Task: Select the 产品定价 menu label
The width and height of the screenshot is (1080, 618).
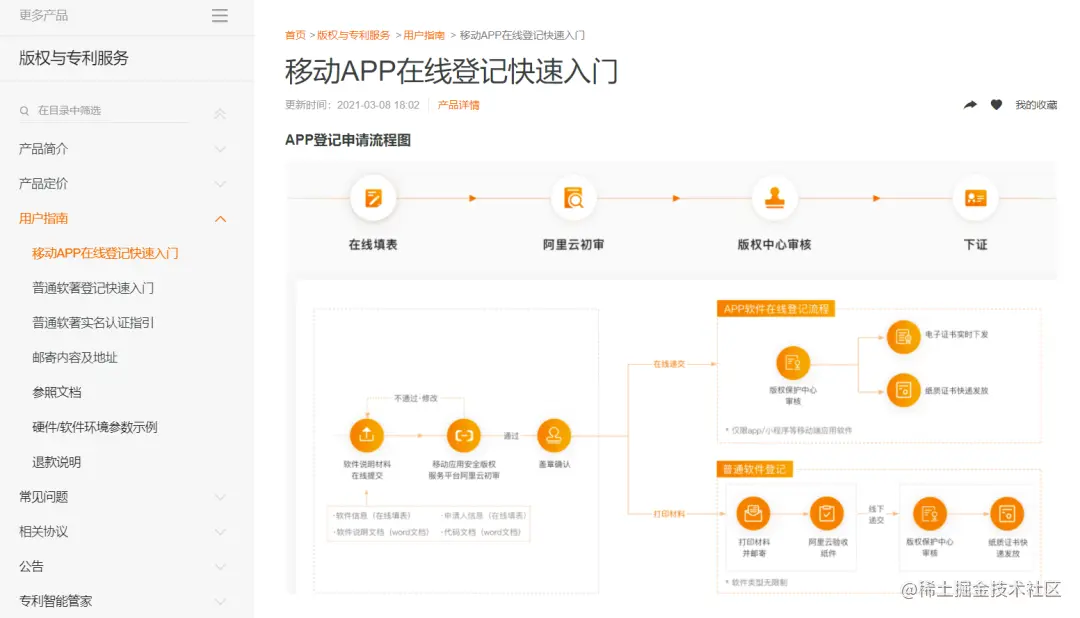Action: click(x=43, y=184)
